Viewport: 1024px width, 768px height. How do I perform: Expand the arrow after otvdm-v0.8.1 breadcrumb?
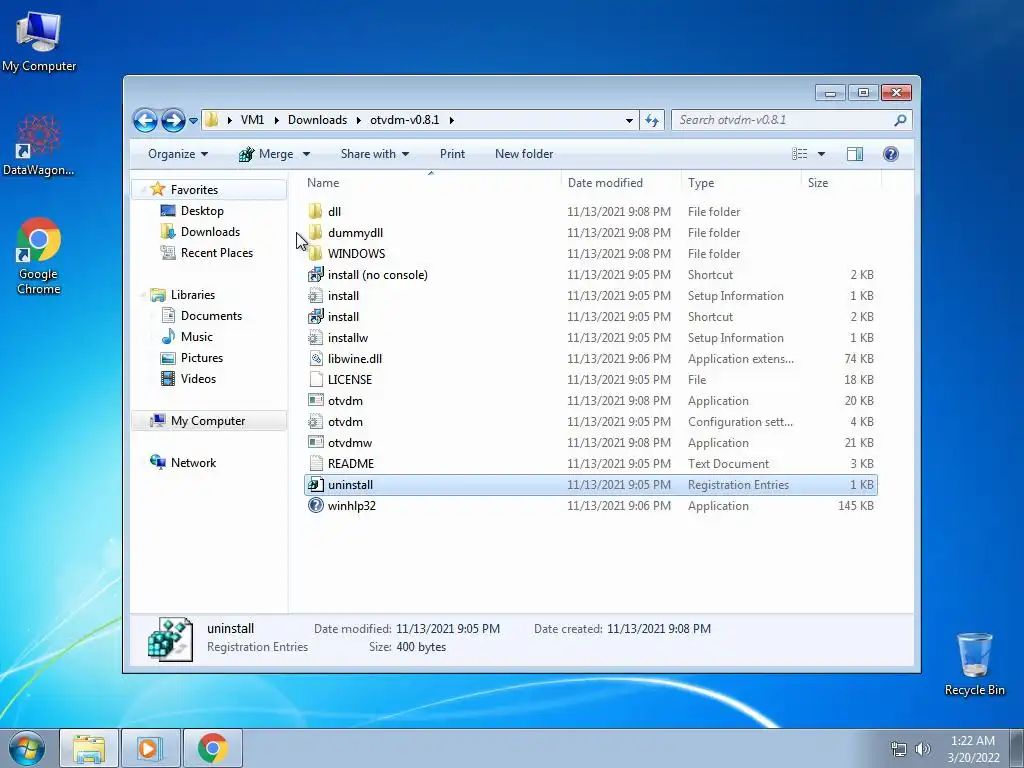(451, 120)
